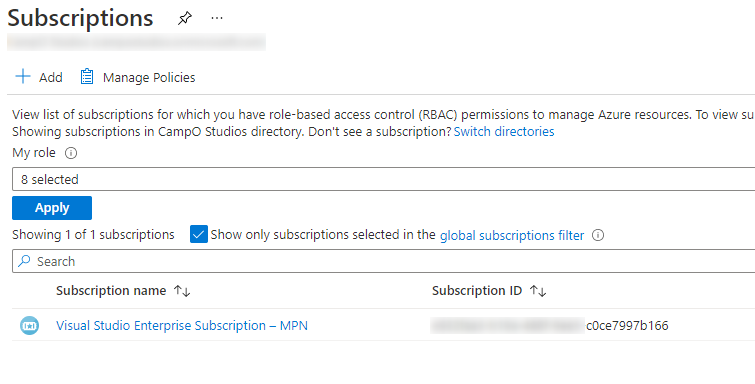Pin the Subscriptions page to dashboard
This screenshot has width=755, height=384.
pos(184,18)
